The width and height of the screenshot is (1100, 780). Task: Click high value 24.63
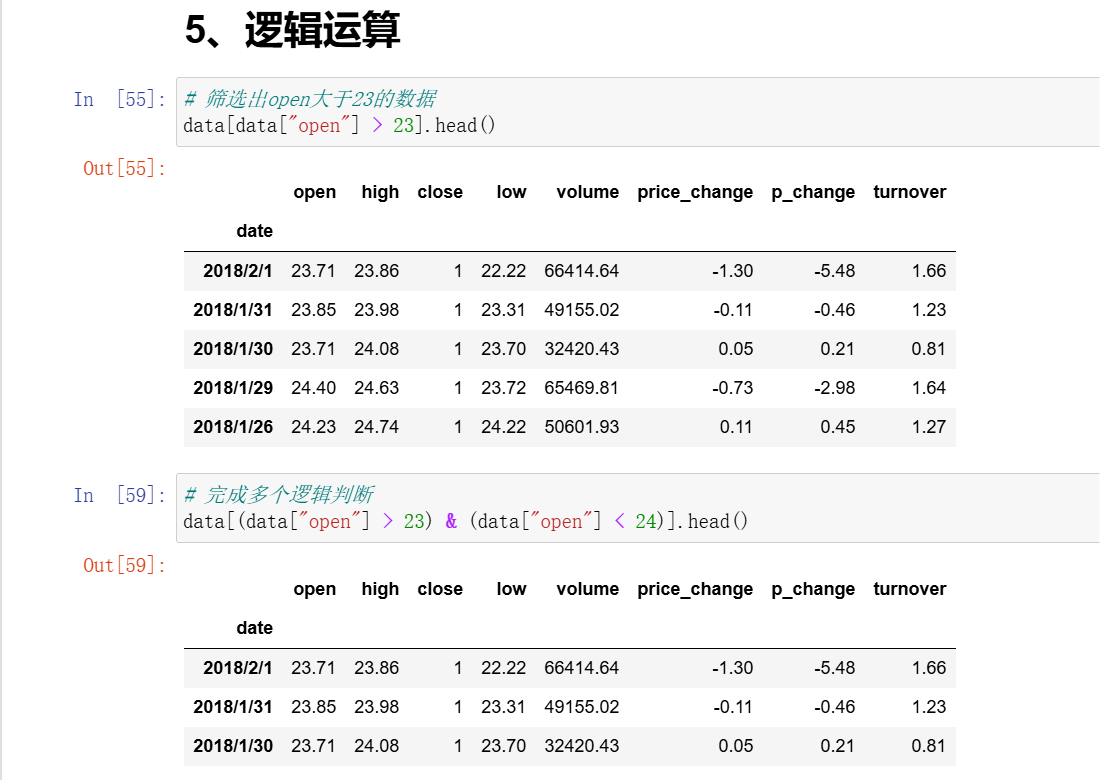click(377, 388)
